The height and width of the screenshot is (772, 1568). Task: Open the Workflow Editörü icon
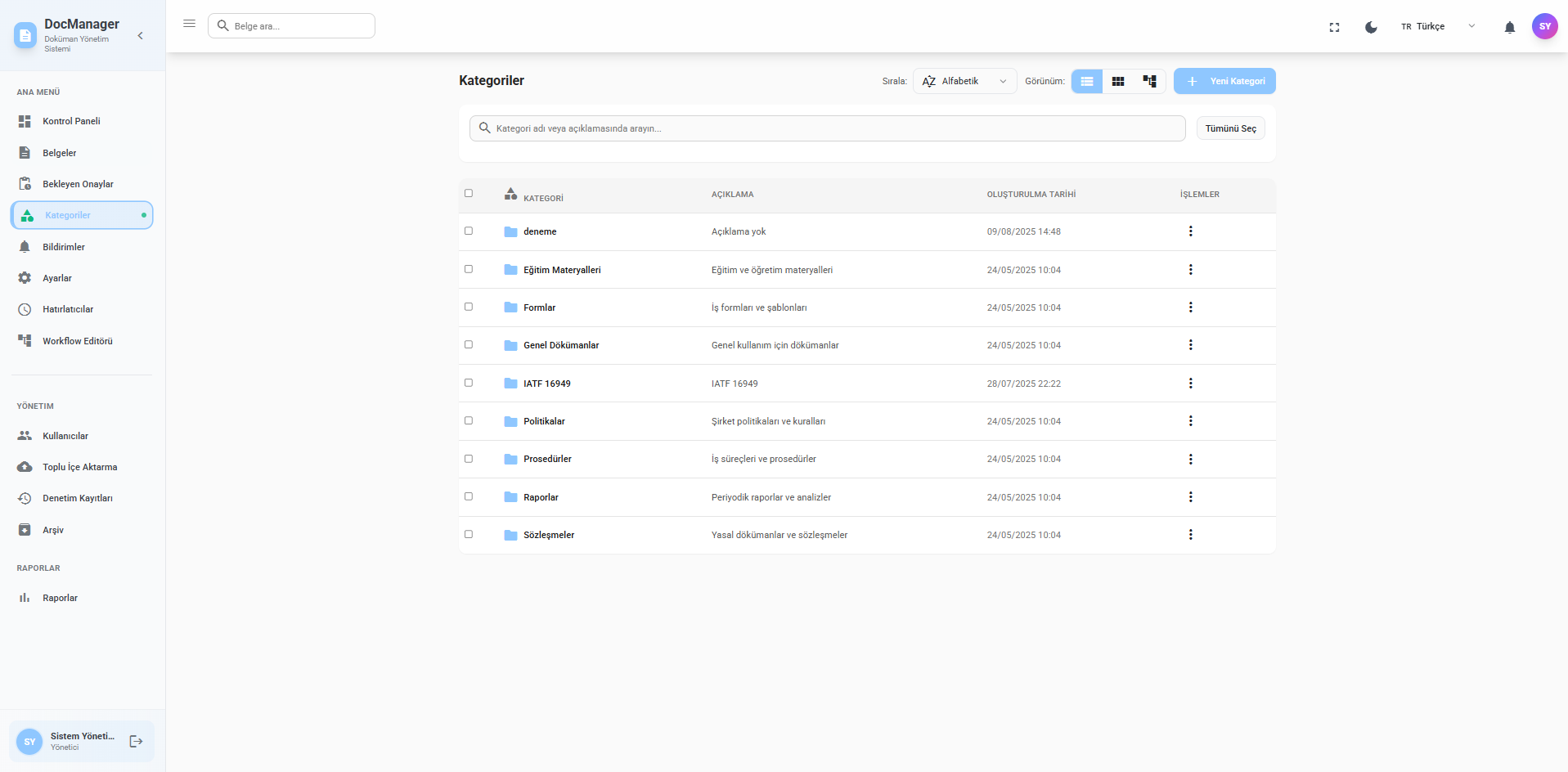coord(25,341)
